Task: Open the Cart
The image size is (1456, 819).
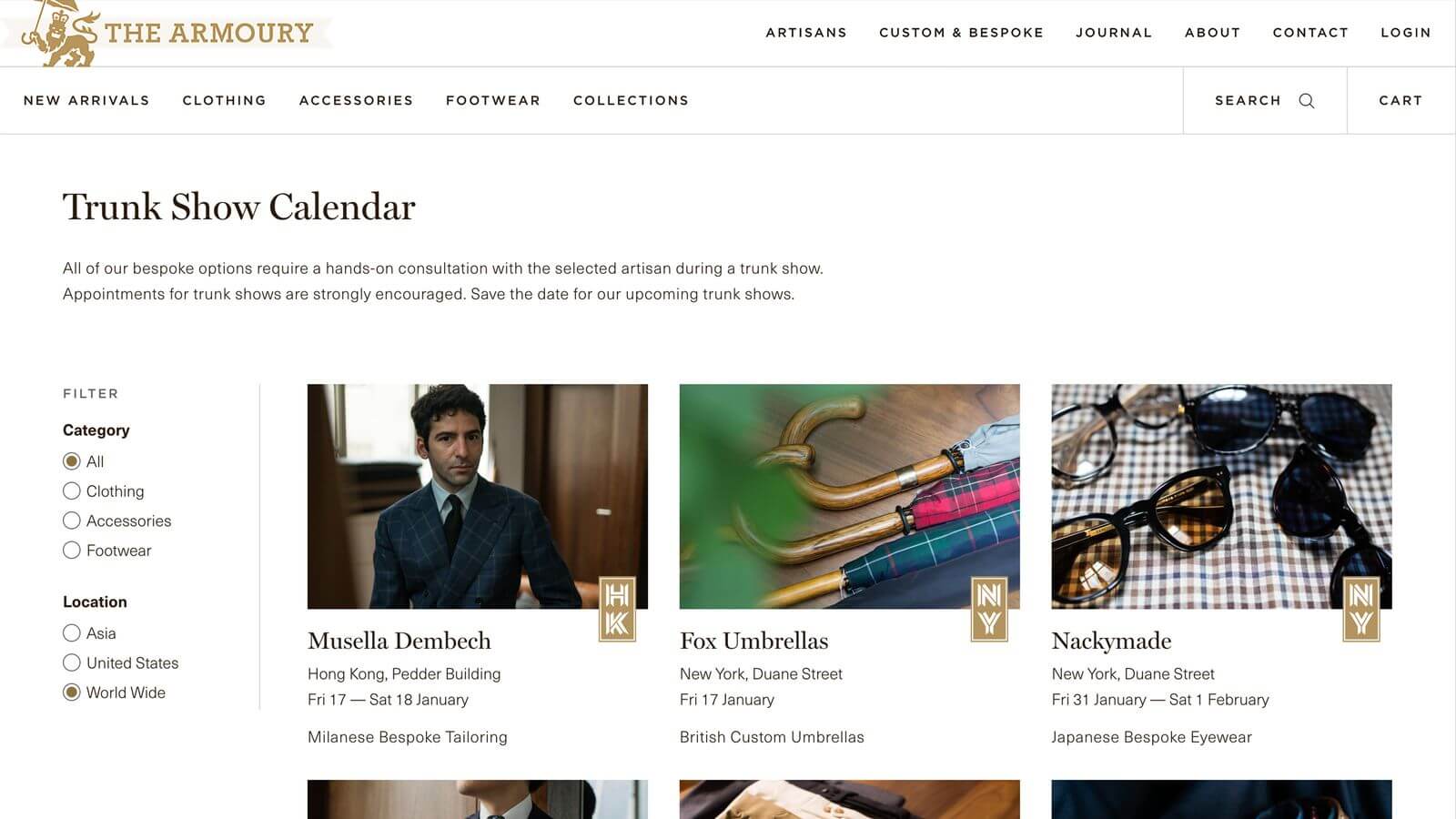Action: 1400,100
